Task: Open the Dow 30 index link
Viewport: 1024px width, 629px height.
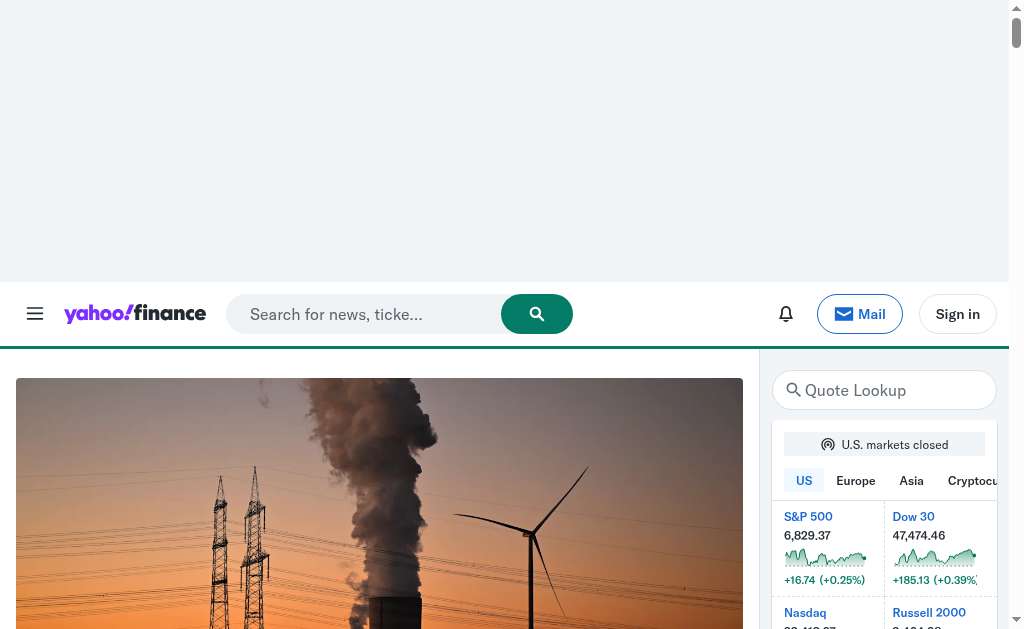Action: pos(913,517)
